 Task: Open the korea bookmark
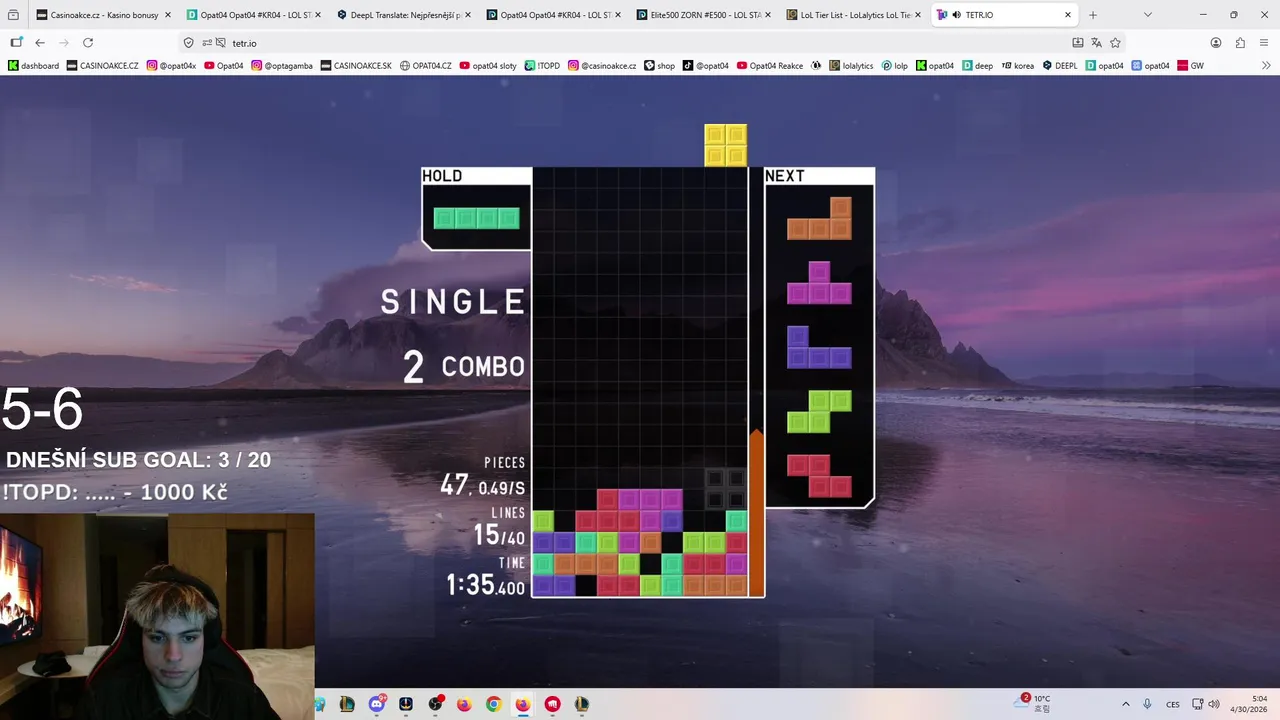click(1017, 66)
